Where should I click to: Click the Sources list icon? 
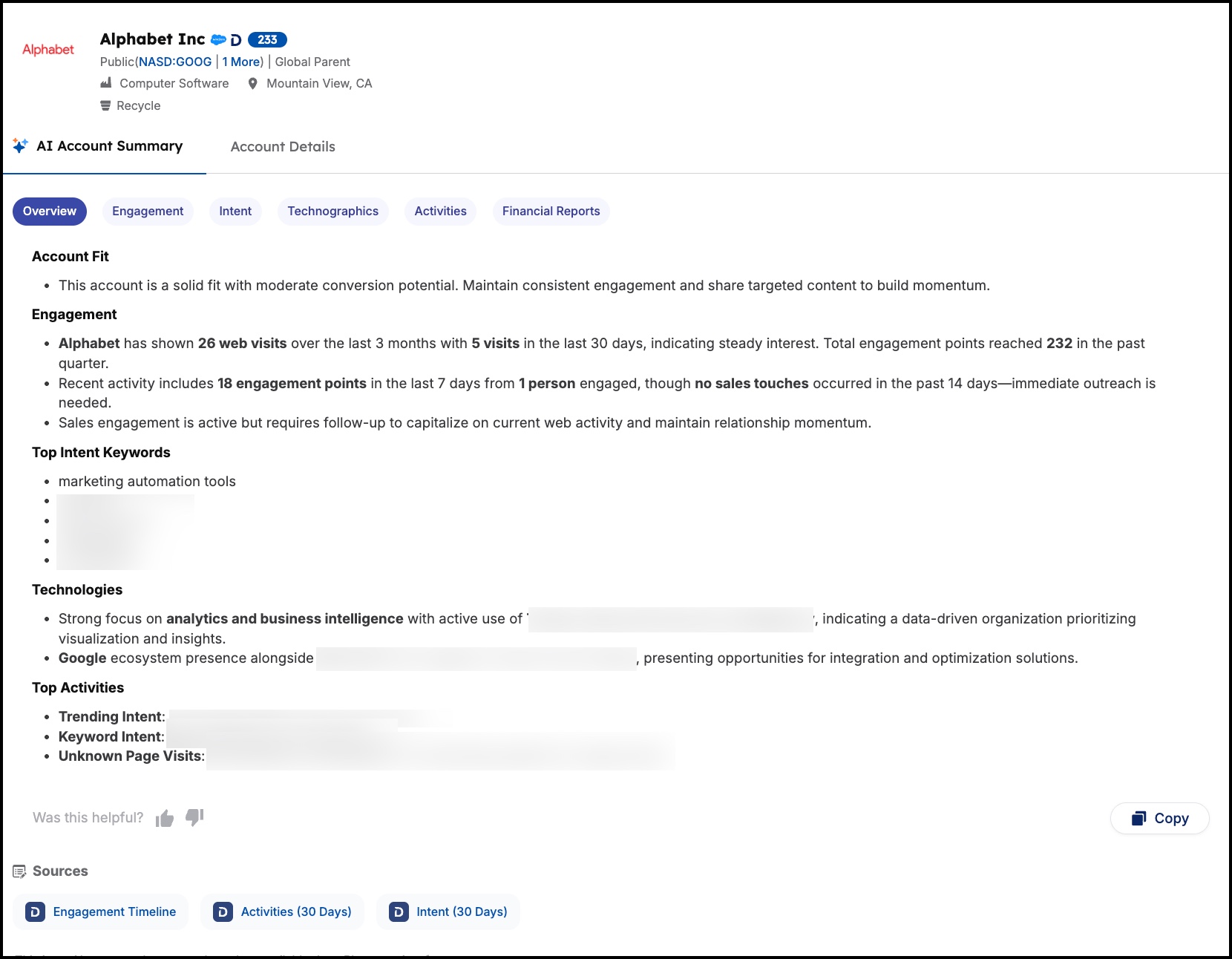(x=20, y=871)
